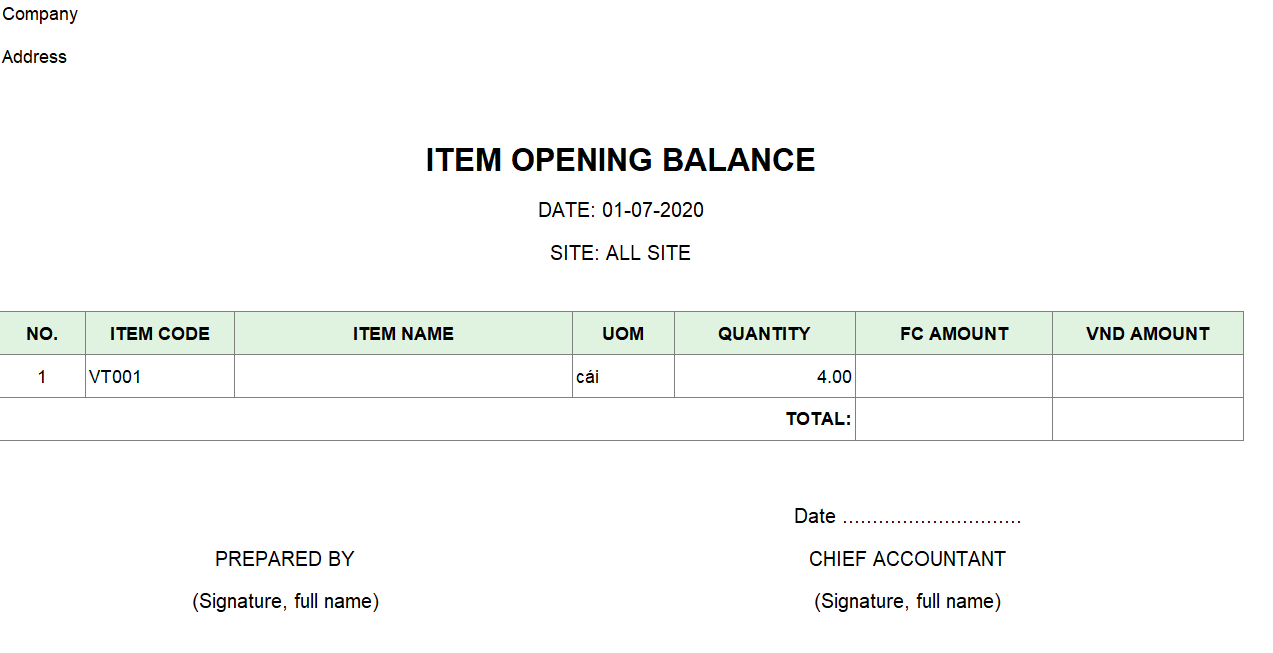Select the QUANTITY column header
The width and height of the screenshot is (1273, 653).
(x=764, y=334)
